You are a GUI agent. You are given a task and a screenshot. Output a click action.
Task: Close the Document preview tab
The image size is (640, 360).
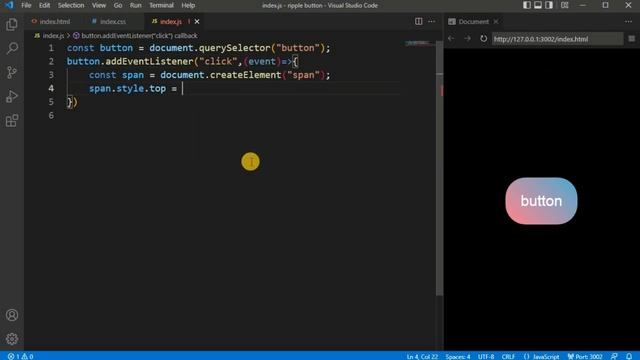pos(496,21)
